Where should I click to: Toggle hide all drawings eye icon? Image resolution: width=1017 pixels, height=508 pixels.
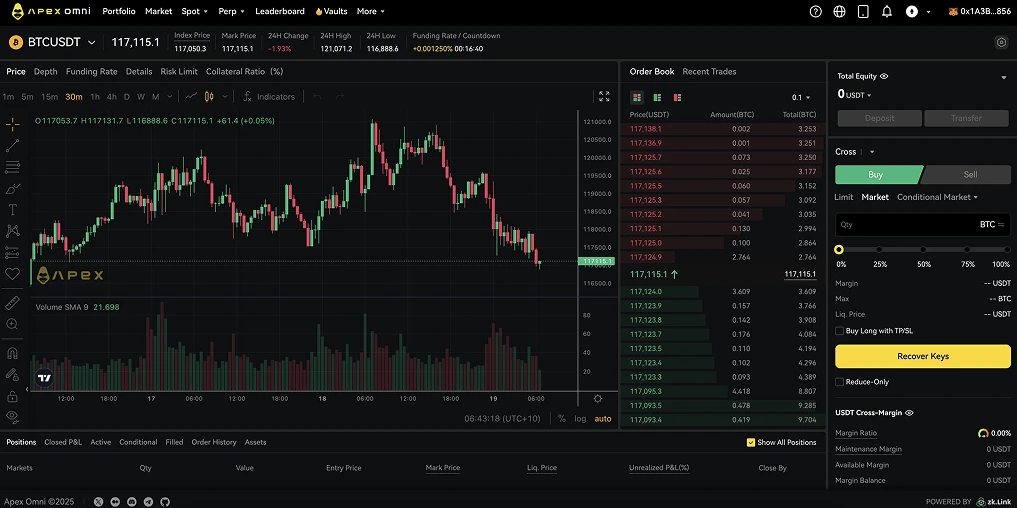(x=12, y=417)
